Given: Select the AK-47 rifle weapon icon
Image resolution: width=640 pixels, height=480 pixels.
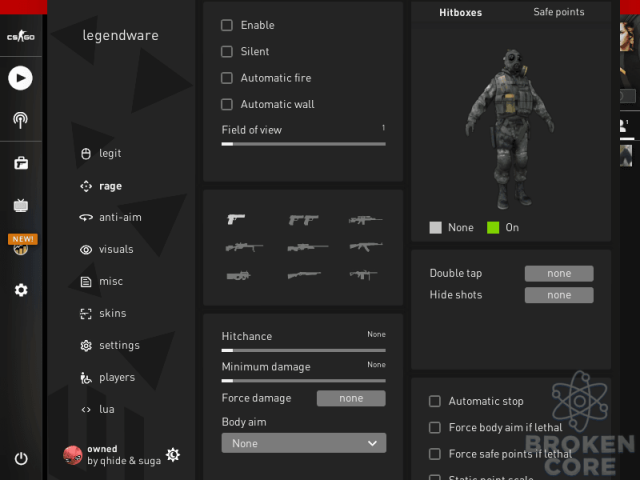Looking at the screenshot, I should click(366, 246).
